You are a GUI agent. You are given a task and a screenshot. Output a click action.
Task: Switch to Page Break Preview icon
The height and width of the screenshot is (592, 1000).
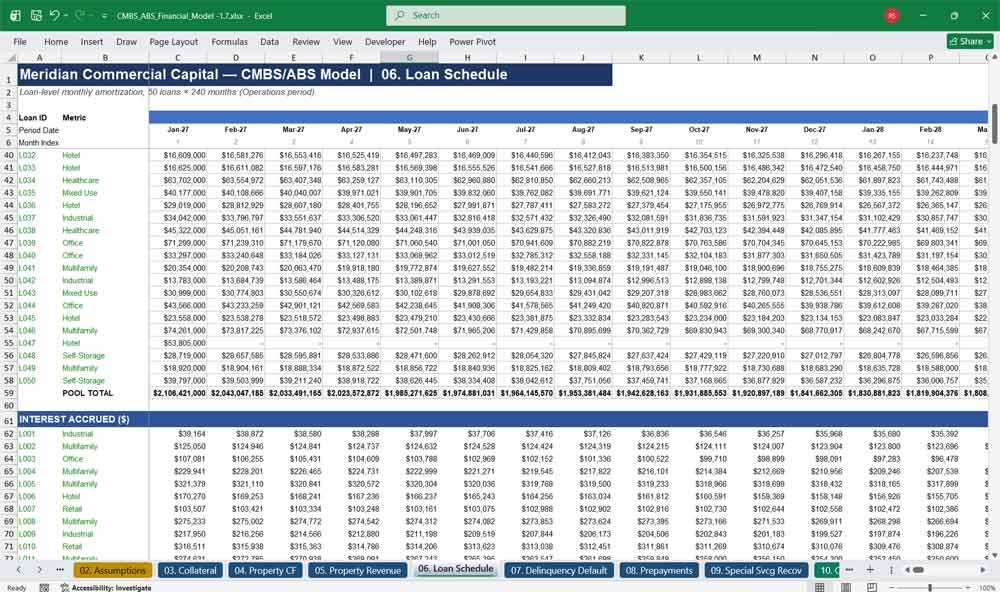[871, 587]
